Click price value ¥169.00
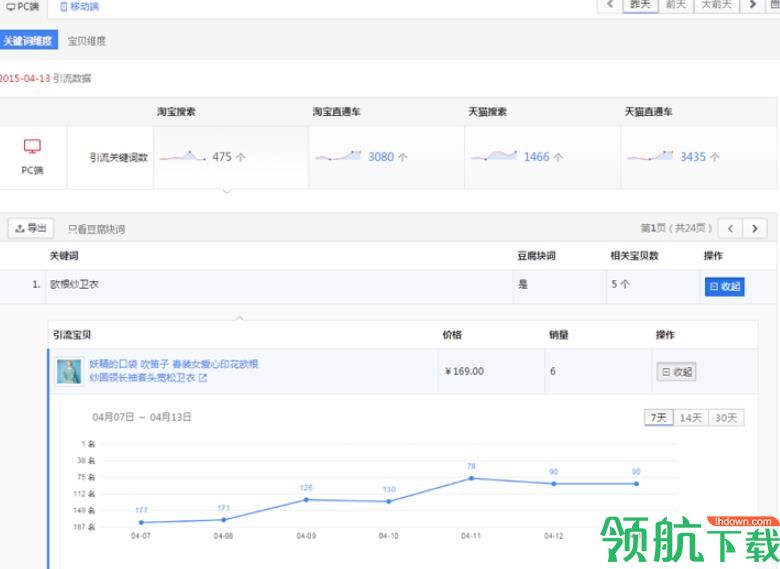The width and height of the screenshot is (780, 569). [465, 371]
